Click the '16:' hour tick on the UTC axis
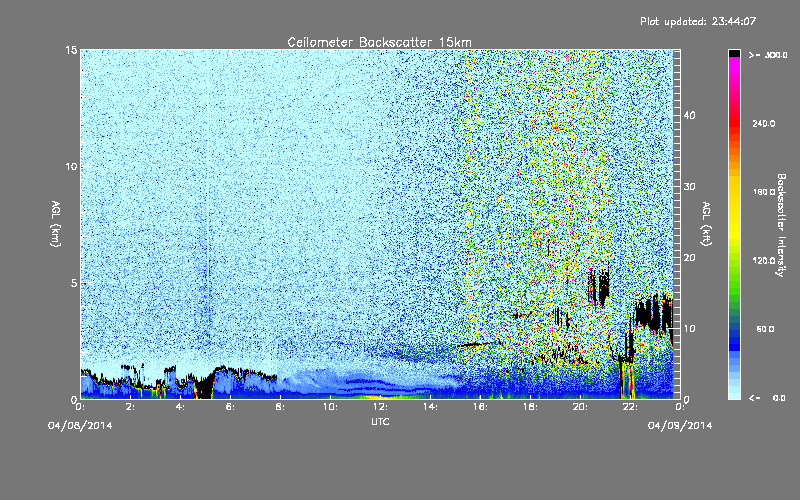 pyautogui.click(x=480, y=407)
